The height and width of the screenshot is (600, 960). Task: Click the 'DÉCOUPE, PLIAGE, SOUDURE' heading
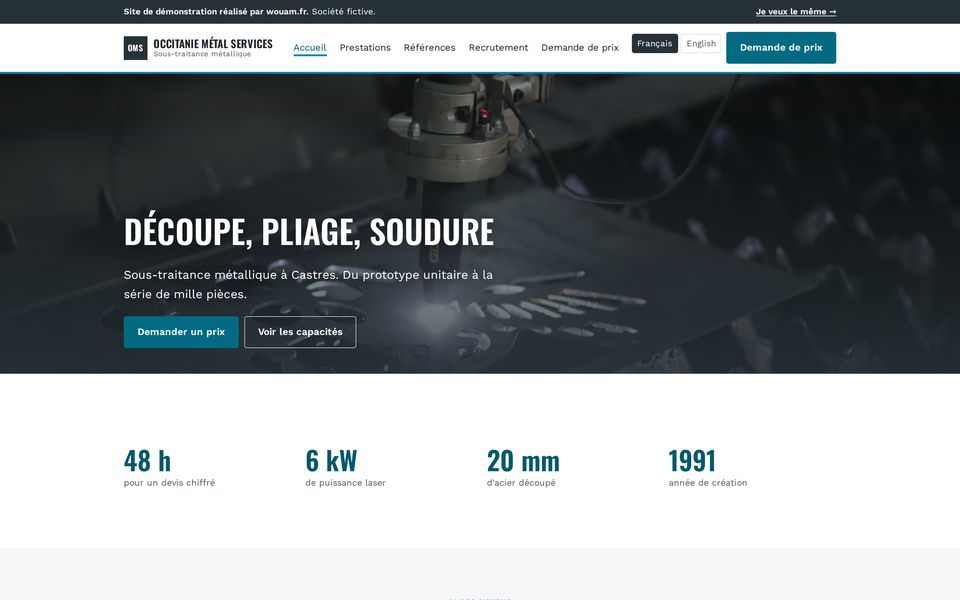(x=309, y=231)
